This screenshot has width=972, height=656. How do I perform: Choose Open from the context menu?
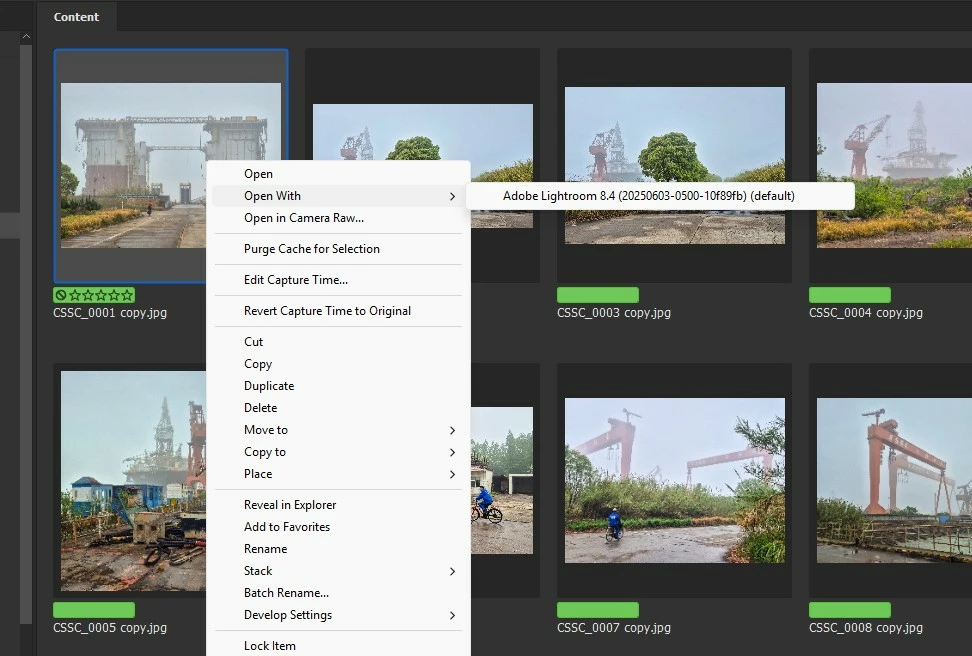(338, 174)
